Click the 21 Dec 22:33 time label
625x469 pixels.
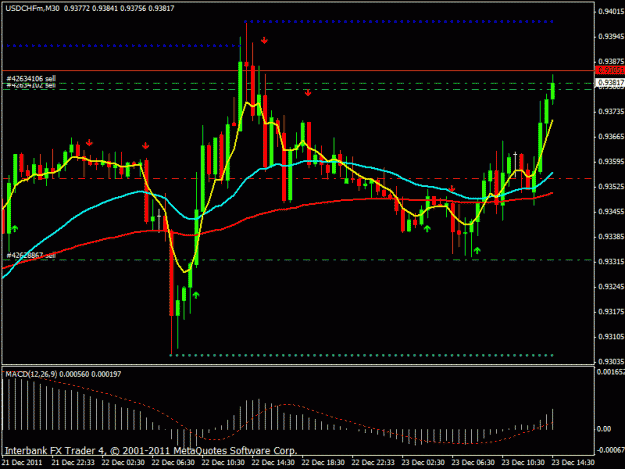[73, 463]
